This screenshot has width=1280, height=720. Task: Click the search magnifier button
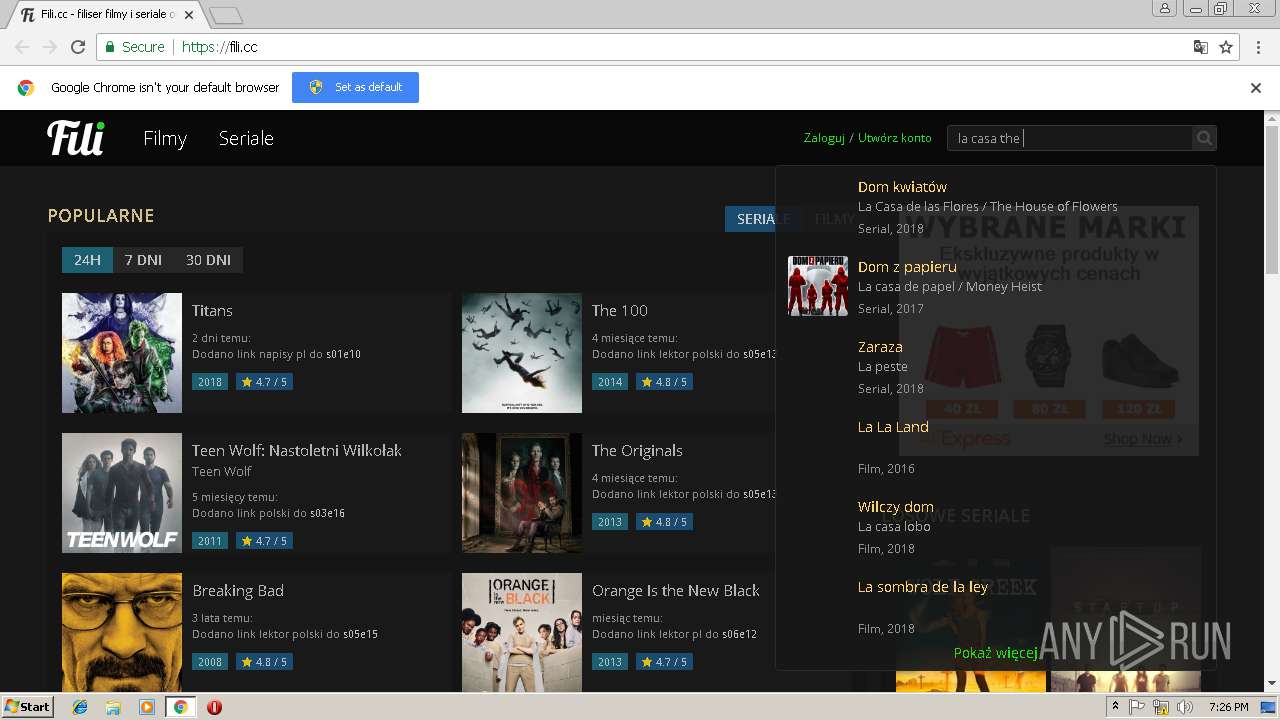click(1204, 138)
